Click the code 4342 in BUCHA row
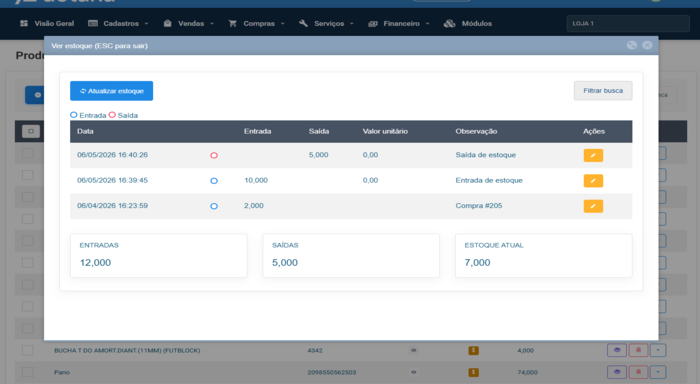700x384 pixels. pos(315,351)
